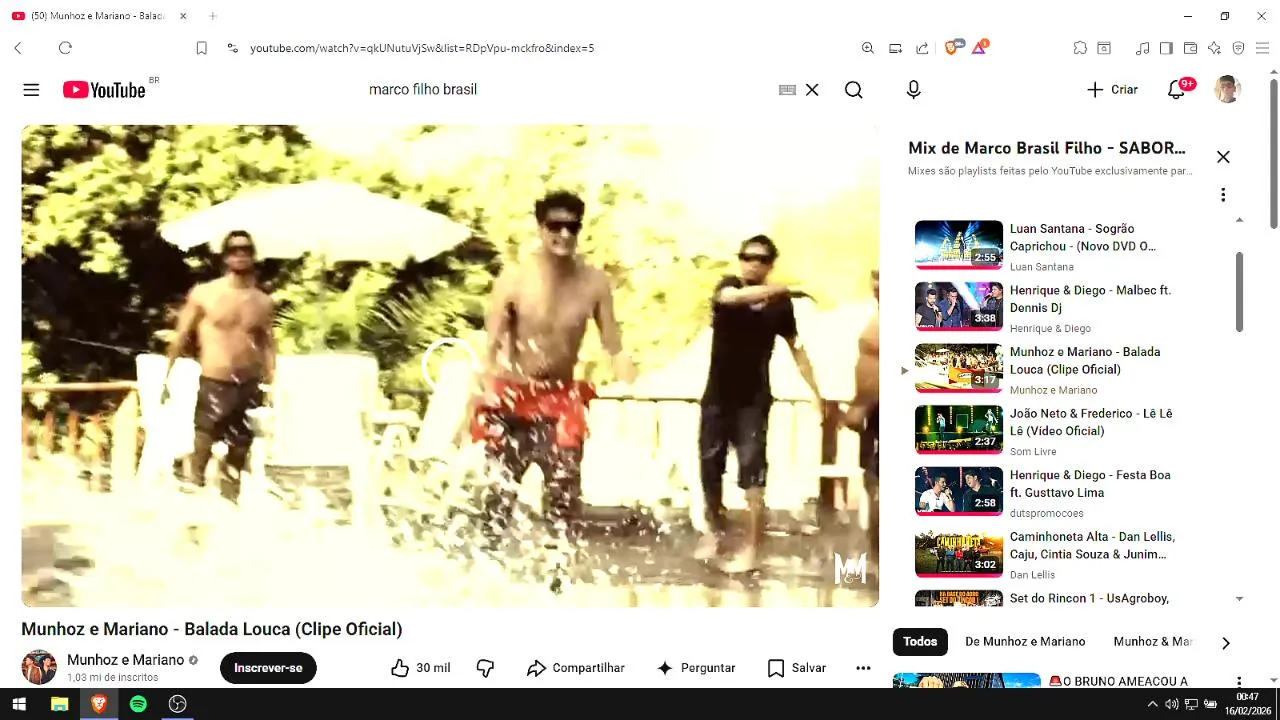Run search with the magnifier button
The height and width of the screenshot is (720, 1280).
tap(853, 90)
